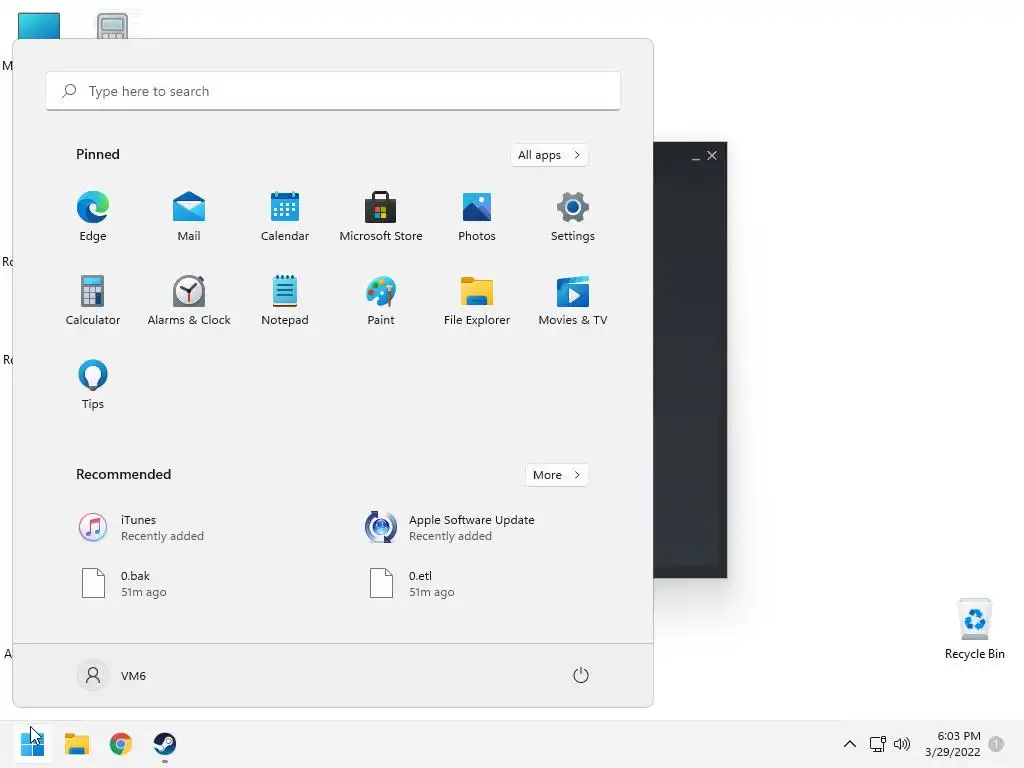Screen dimensions: 1024x768
Task: Select the Recycle Bin desktop icon
Action: coord(974,628)
